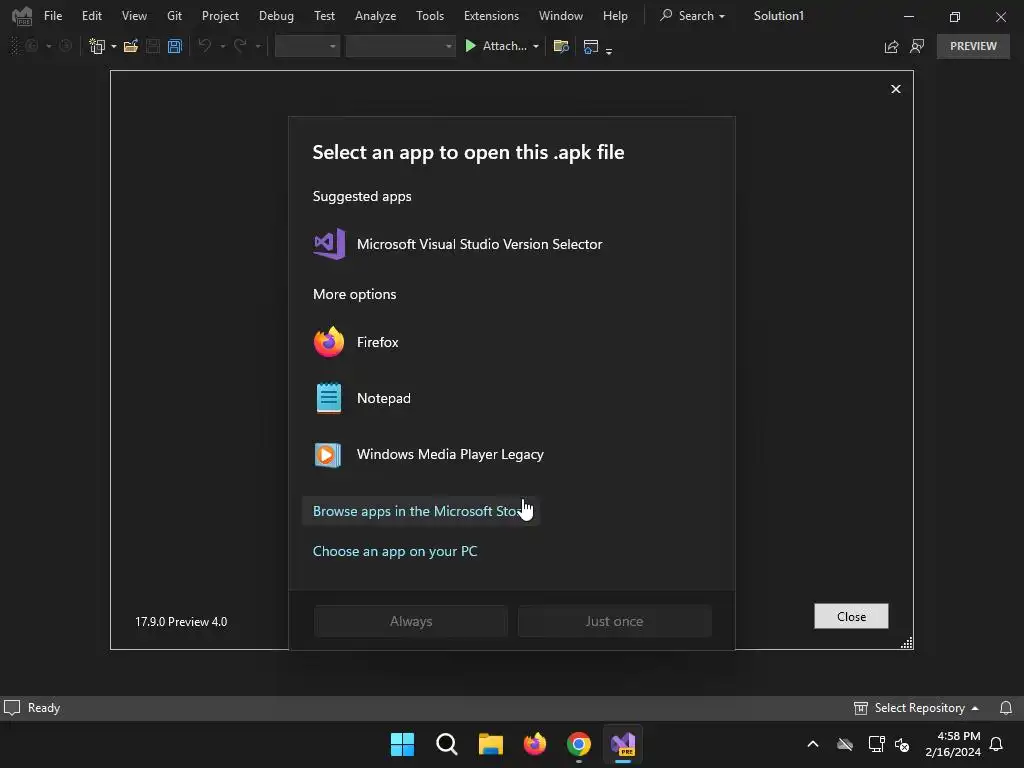1024x768 pixels.
Task: Open the Analyze menu
Action: [x=376, y=16]
